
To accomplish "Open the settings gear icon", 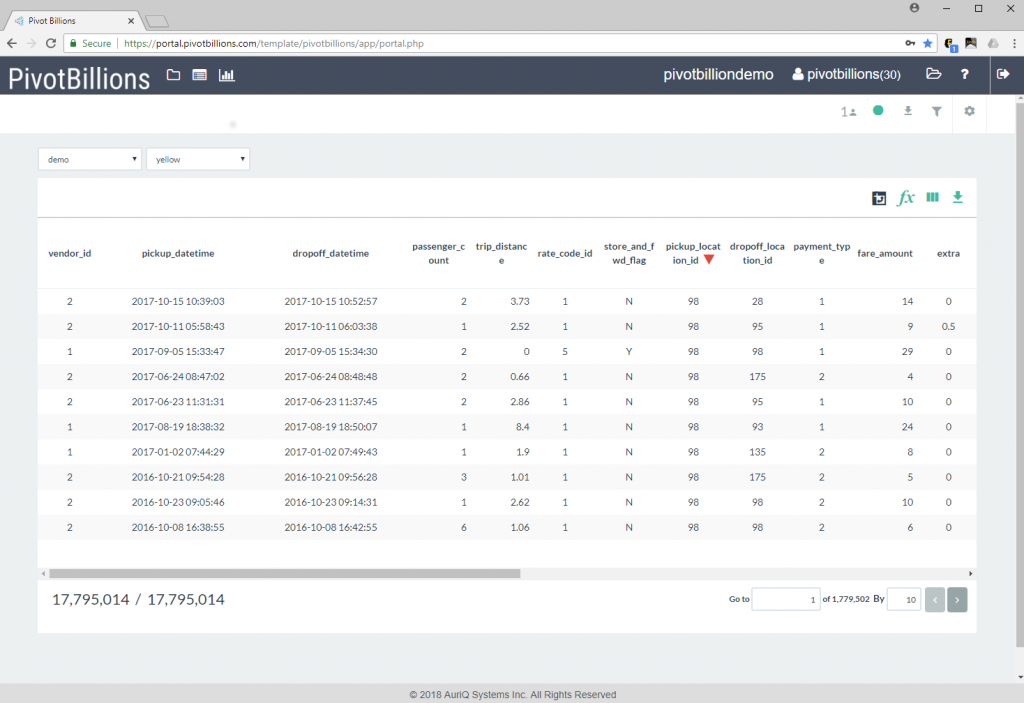I will pyautogui.click(x=969, y=111).
